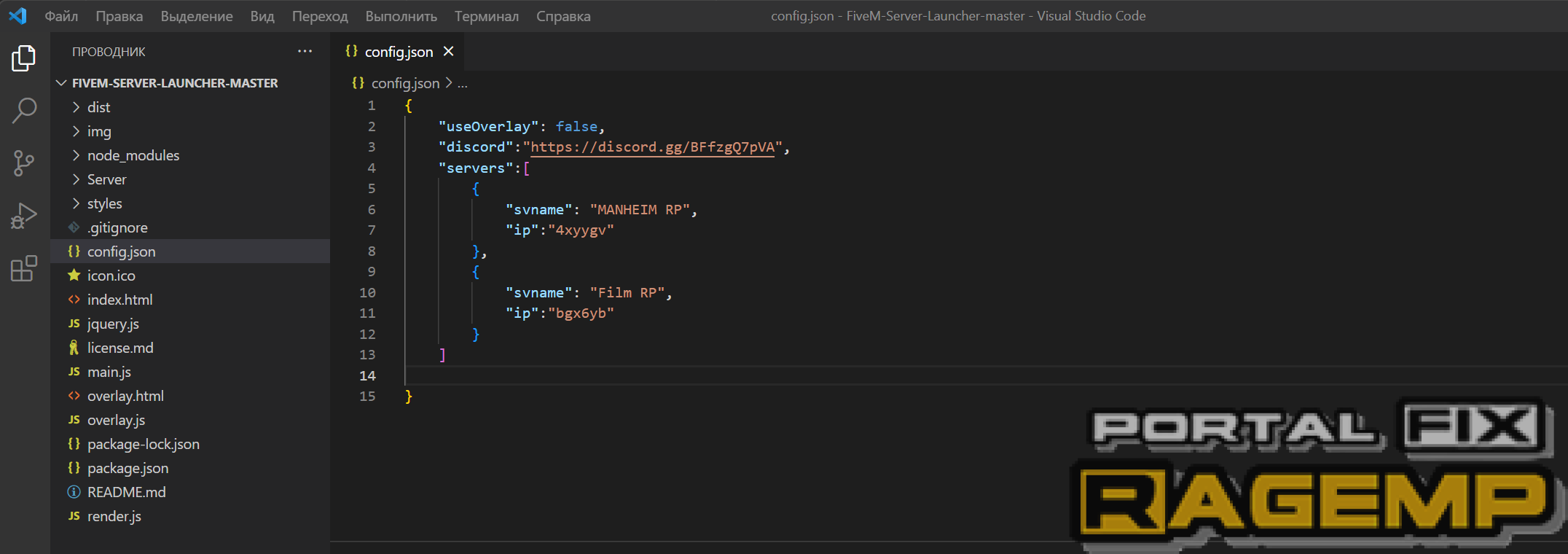The width and height of the screenshot is (1568, 554).
Task: Collapse the FIVEM-SERVER-LAUNCHER-MASTER root folder
Action: tap(61, 83)
